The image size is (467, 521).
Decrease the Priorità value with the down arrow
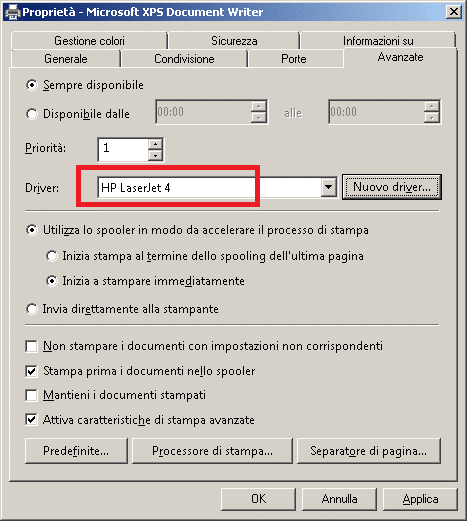[155, 155]
